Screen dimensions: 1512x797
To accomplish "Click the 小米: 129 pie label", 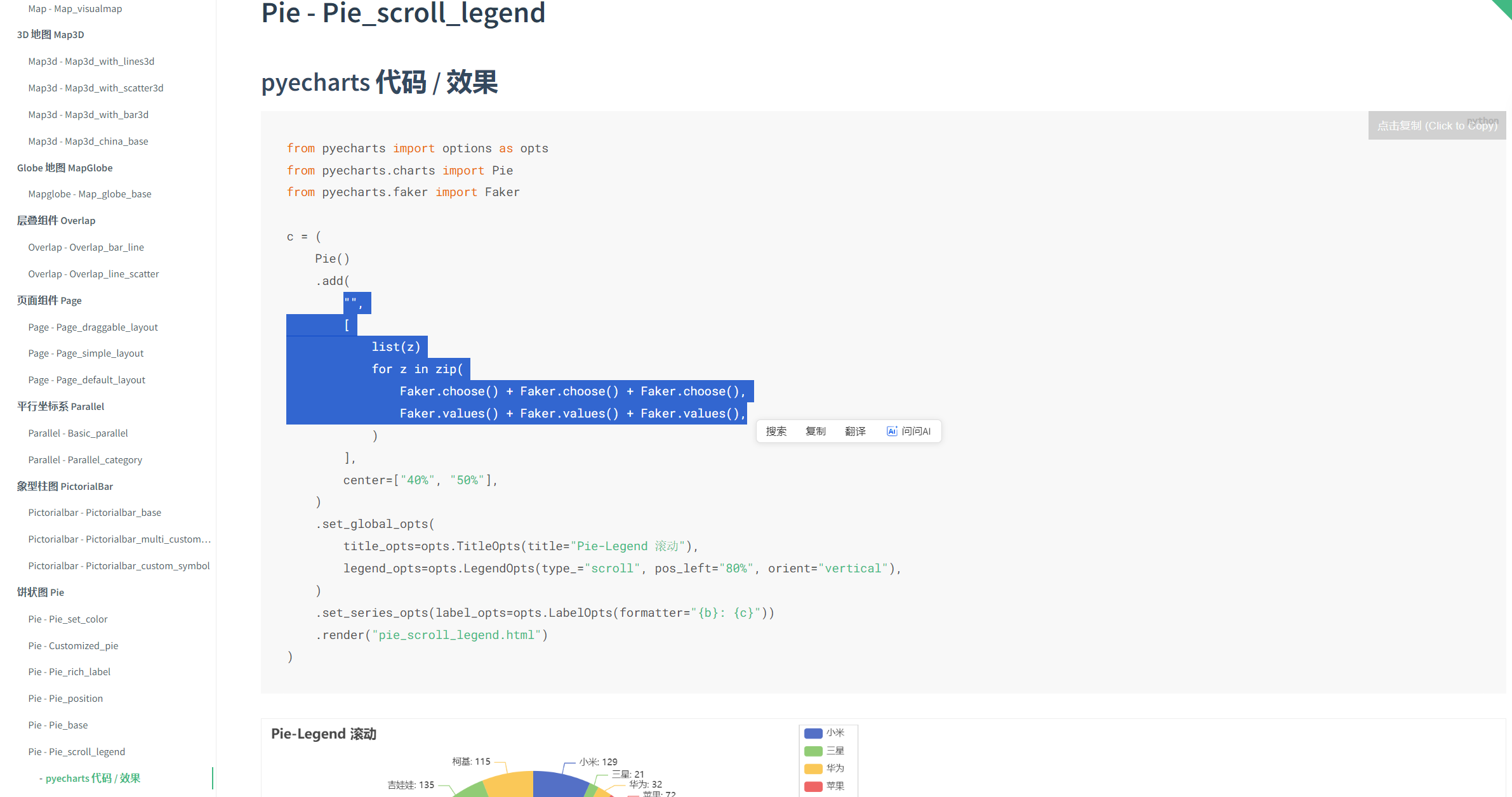I will (x=598, y=762).
